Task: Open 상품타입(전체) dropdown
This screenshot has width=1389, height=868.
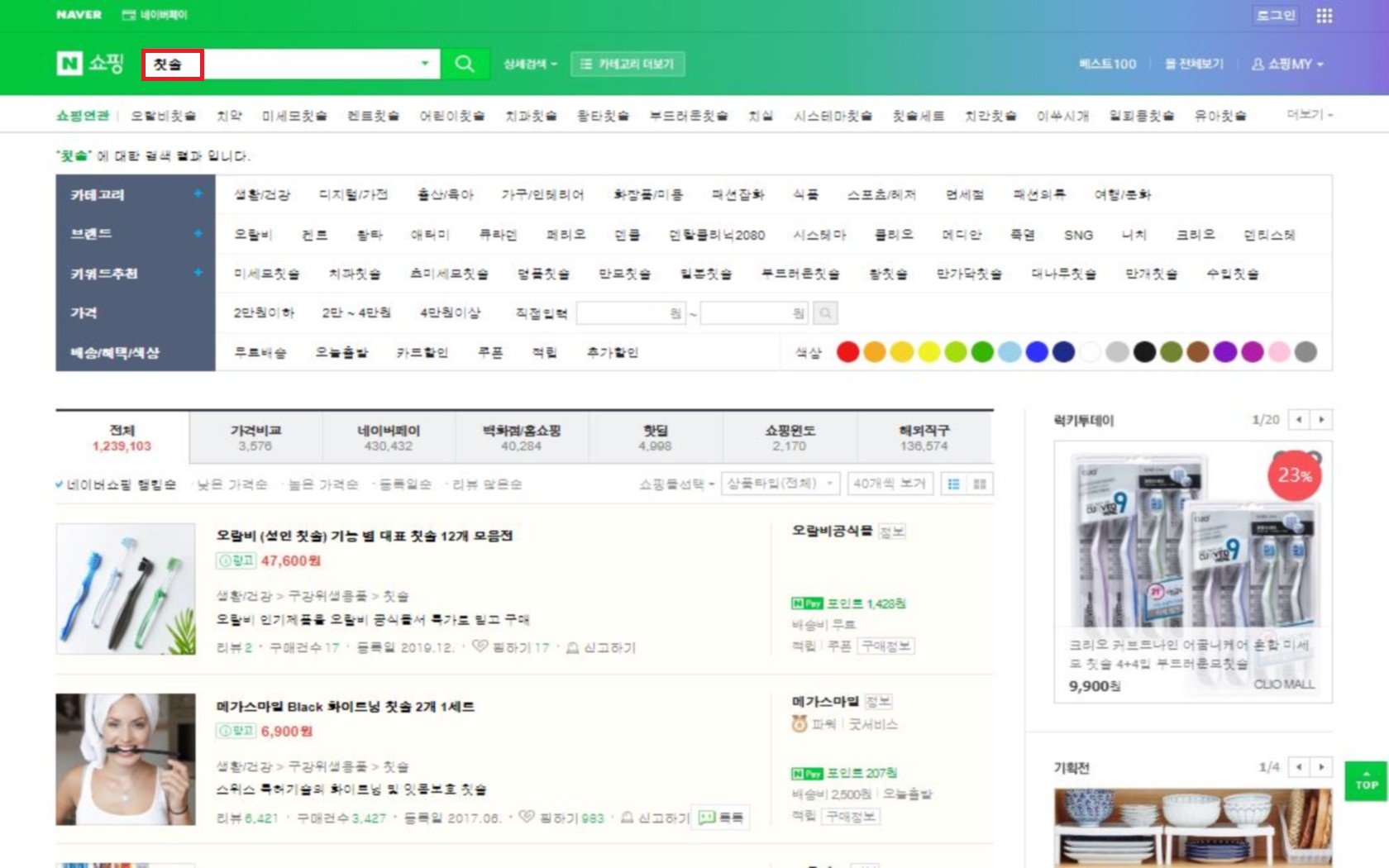Action: pos(780,484)
